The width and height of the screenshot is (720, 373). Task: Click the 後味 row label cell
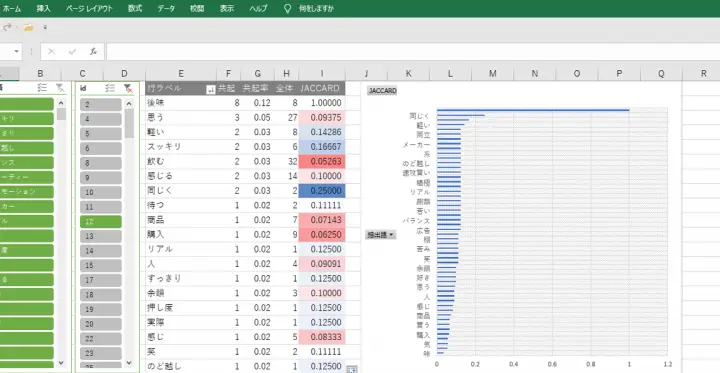[181, 103]
